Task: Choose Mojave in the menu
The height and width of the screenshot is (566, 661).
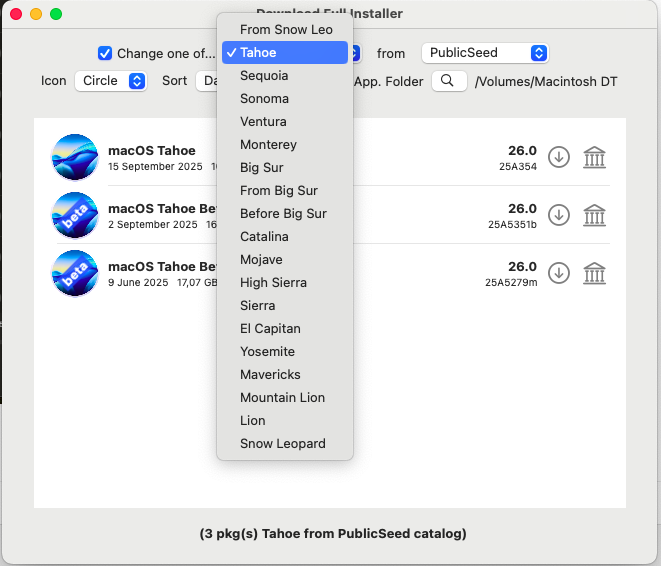Action: pyautogui.click(x=285, y=259)
